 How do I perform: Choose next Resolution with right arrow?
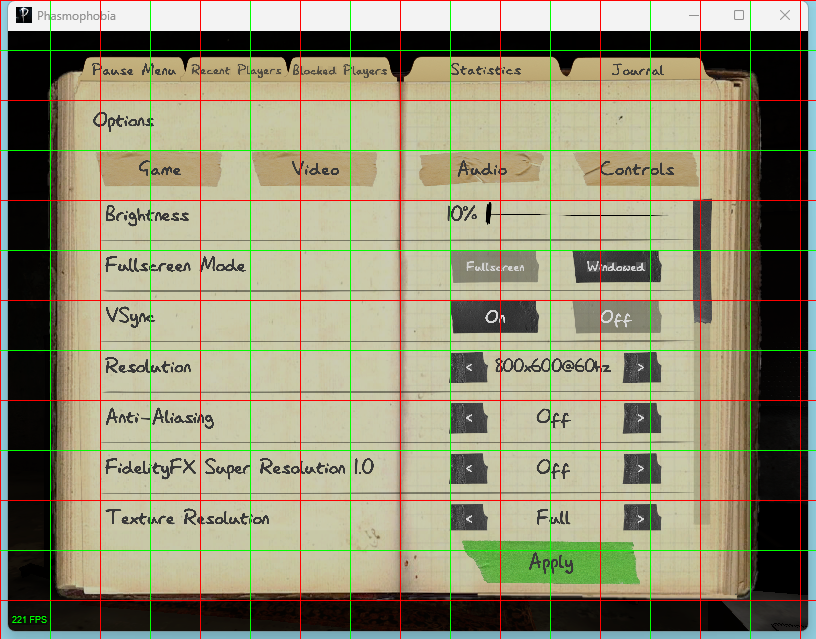[x=642, y=367]
